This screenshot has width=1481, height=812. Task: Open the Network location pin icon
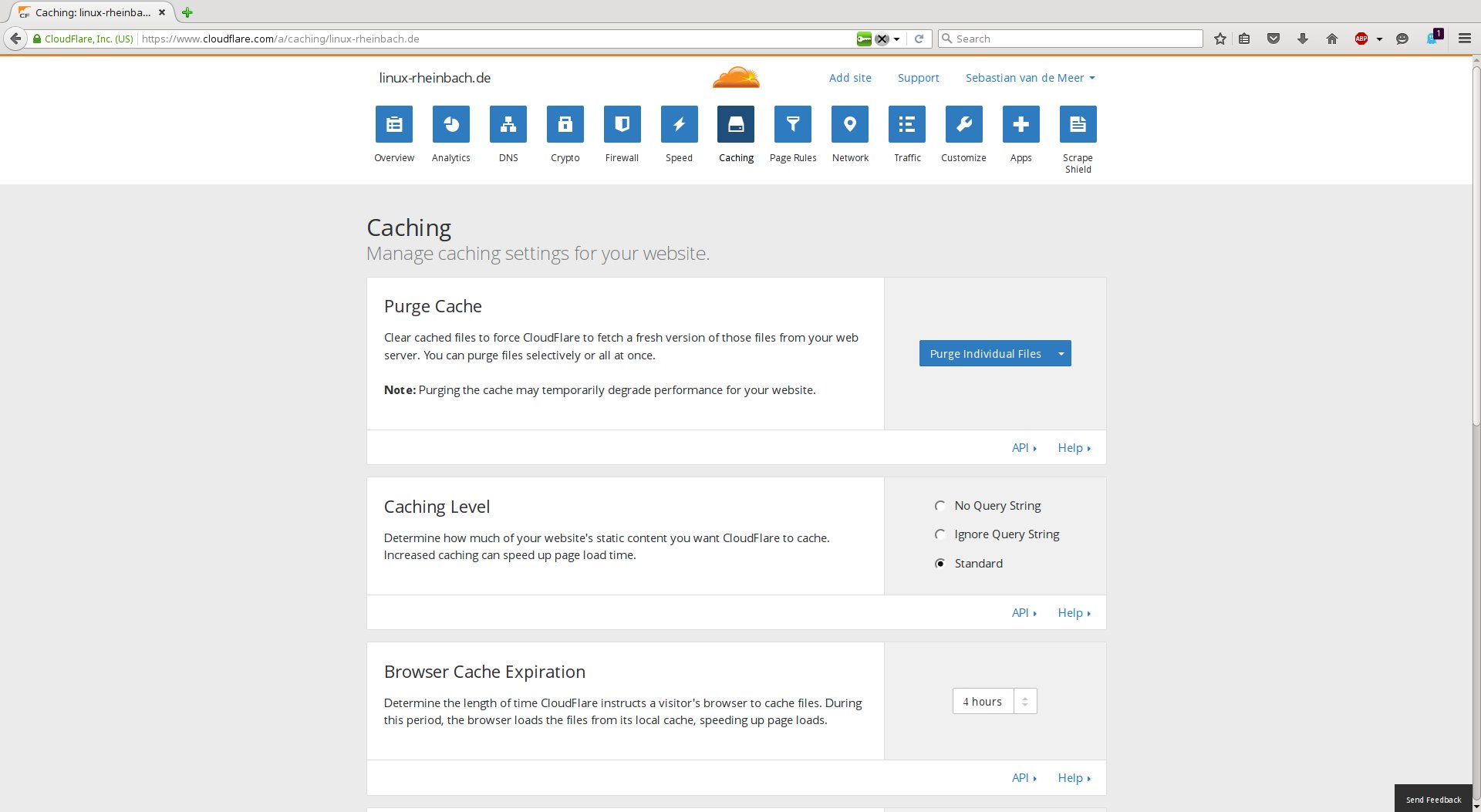850,124
